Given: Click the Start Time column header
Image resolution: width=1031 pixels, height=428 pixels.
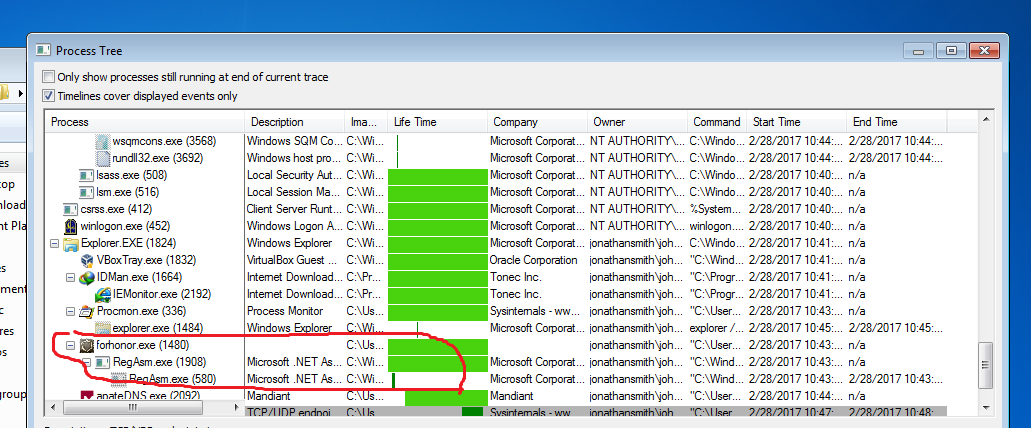Looking at the screenshot, I should point(797,122).
